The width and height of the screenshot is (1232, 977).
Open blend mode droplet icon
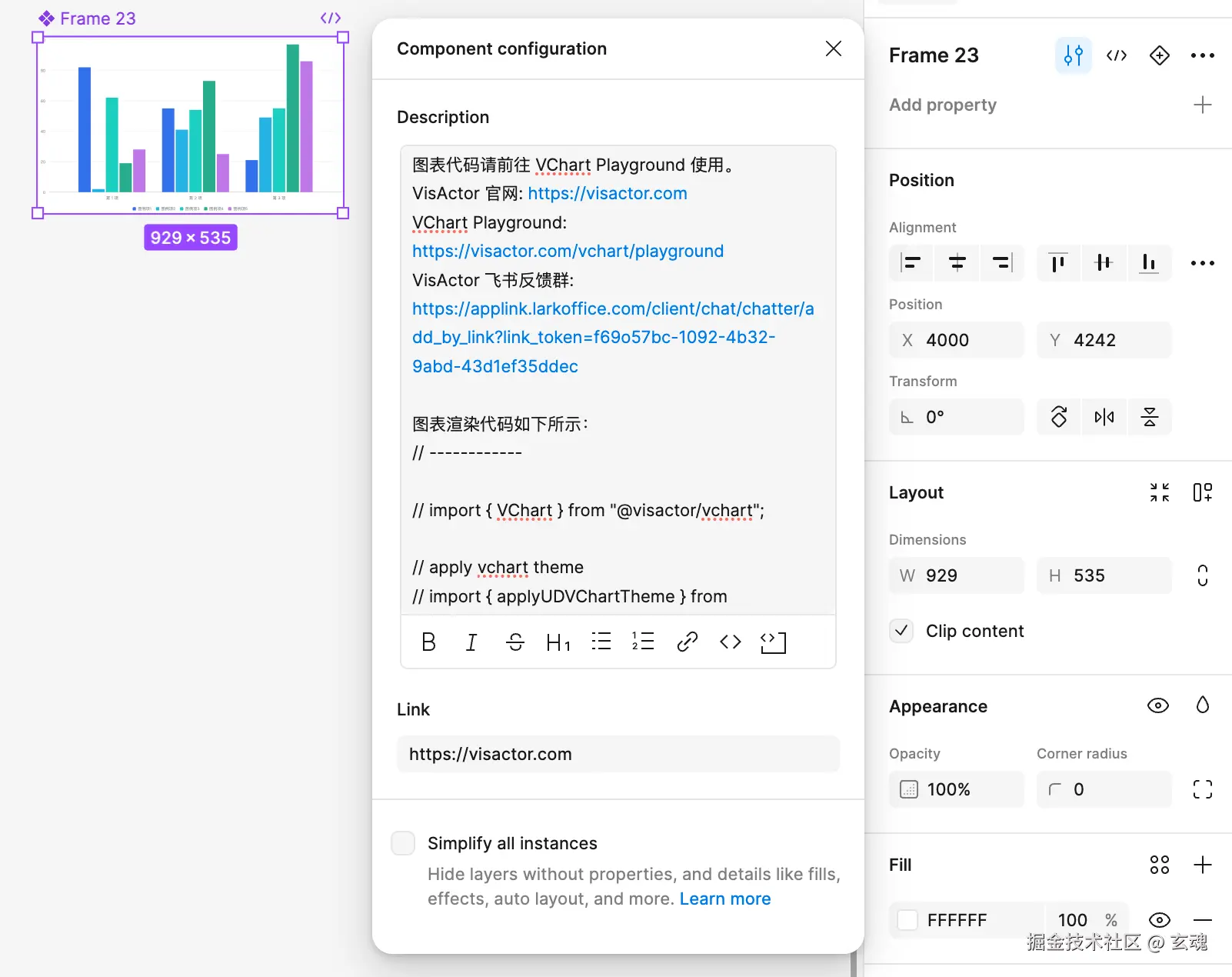click(1203, 705)
